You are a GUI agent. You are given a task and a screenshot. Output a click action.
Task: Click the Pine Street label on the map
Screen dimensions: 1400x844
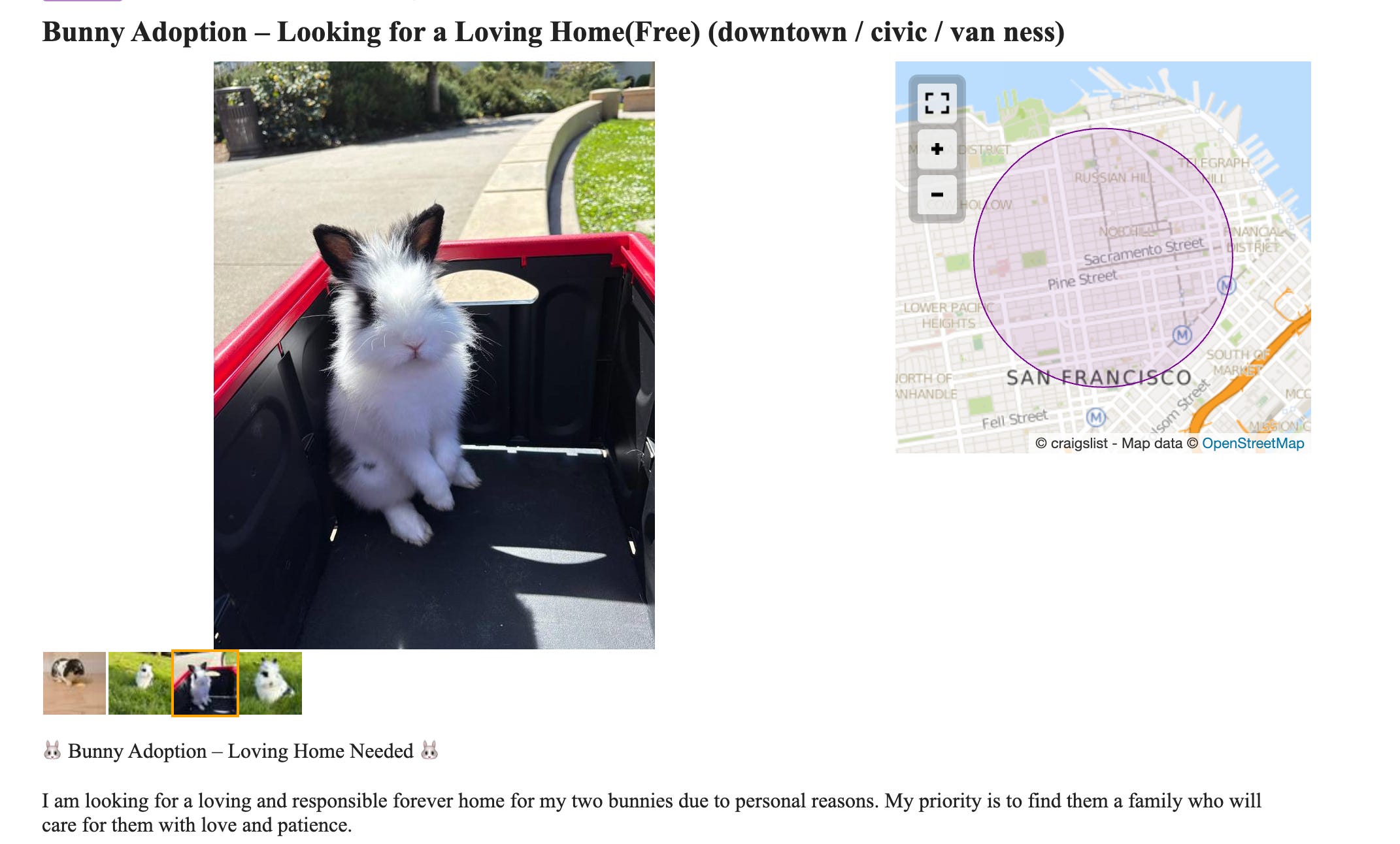point(1082,280)
